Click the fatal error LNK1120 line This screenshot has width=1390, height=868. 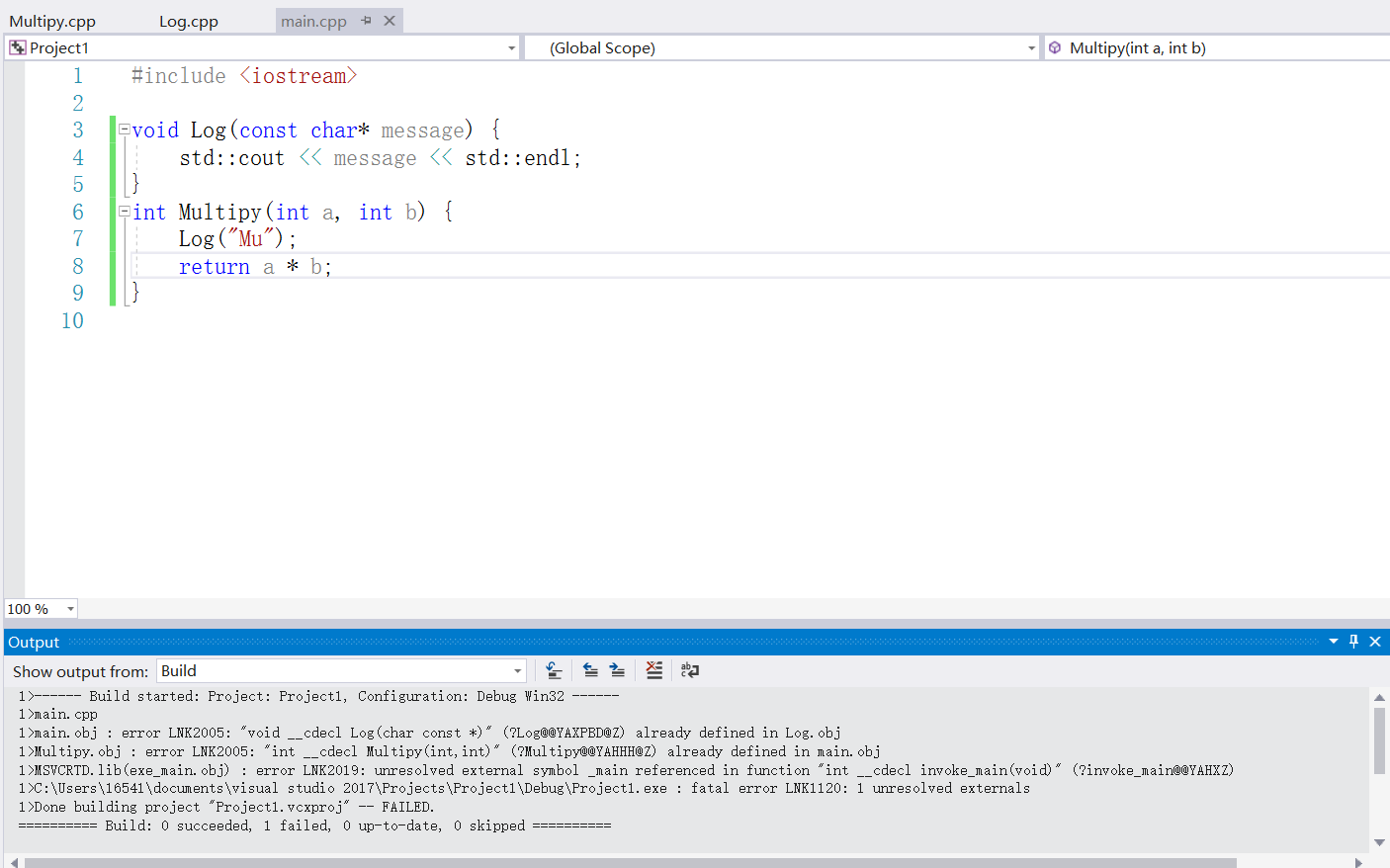(524, 788)
